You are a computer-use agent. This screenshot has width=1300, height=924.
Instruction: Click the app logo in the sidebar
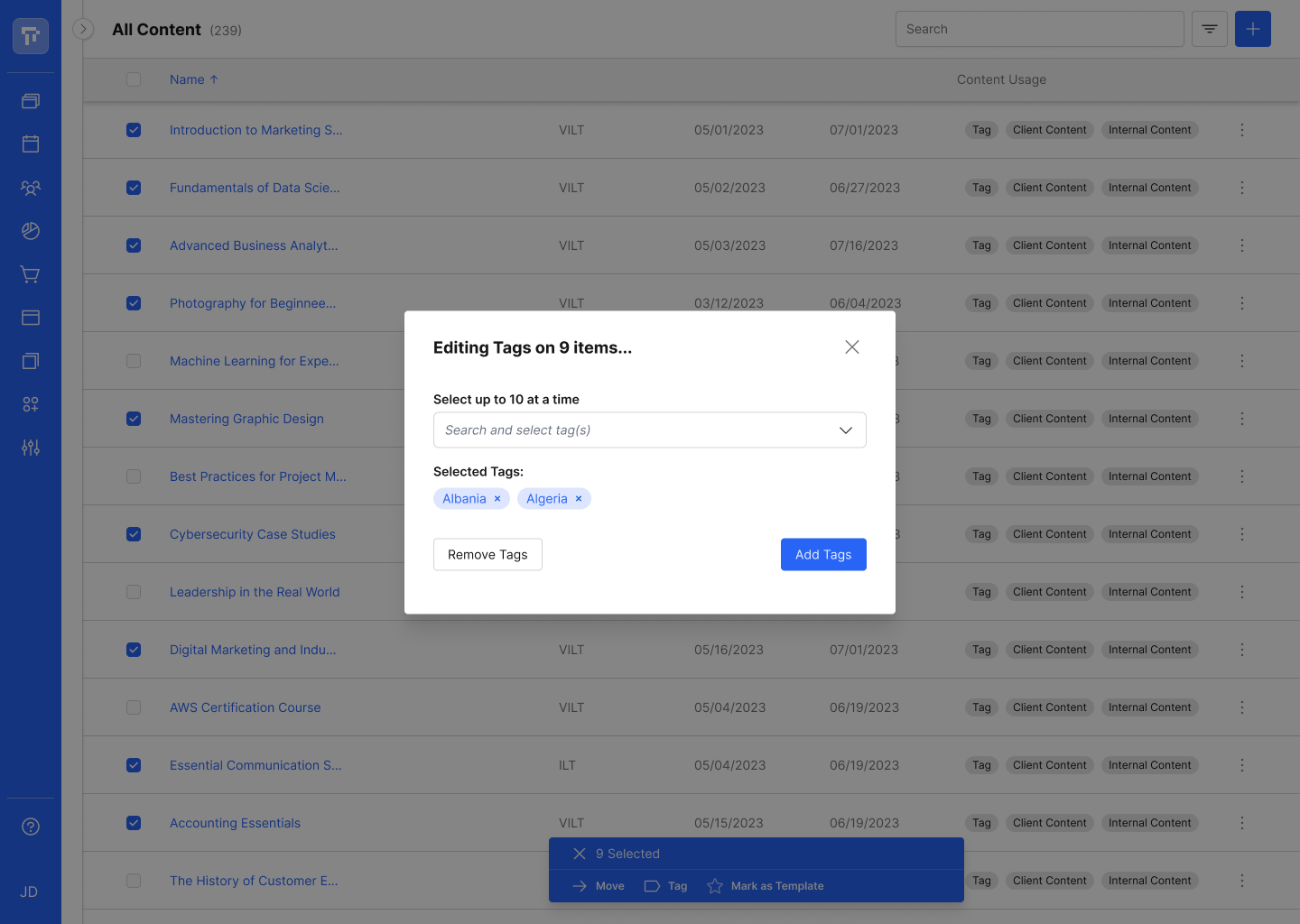point(31,36)
